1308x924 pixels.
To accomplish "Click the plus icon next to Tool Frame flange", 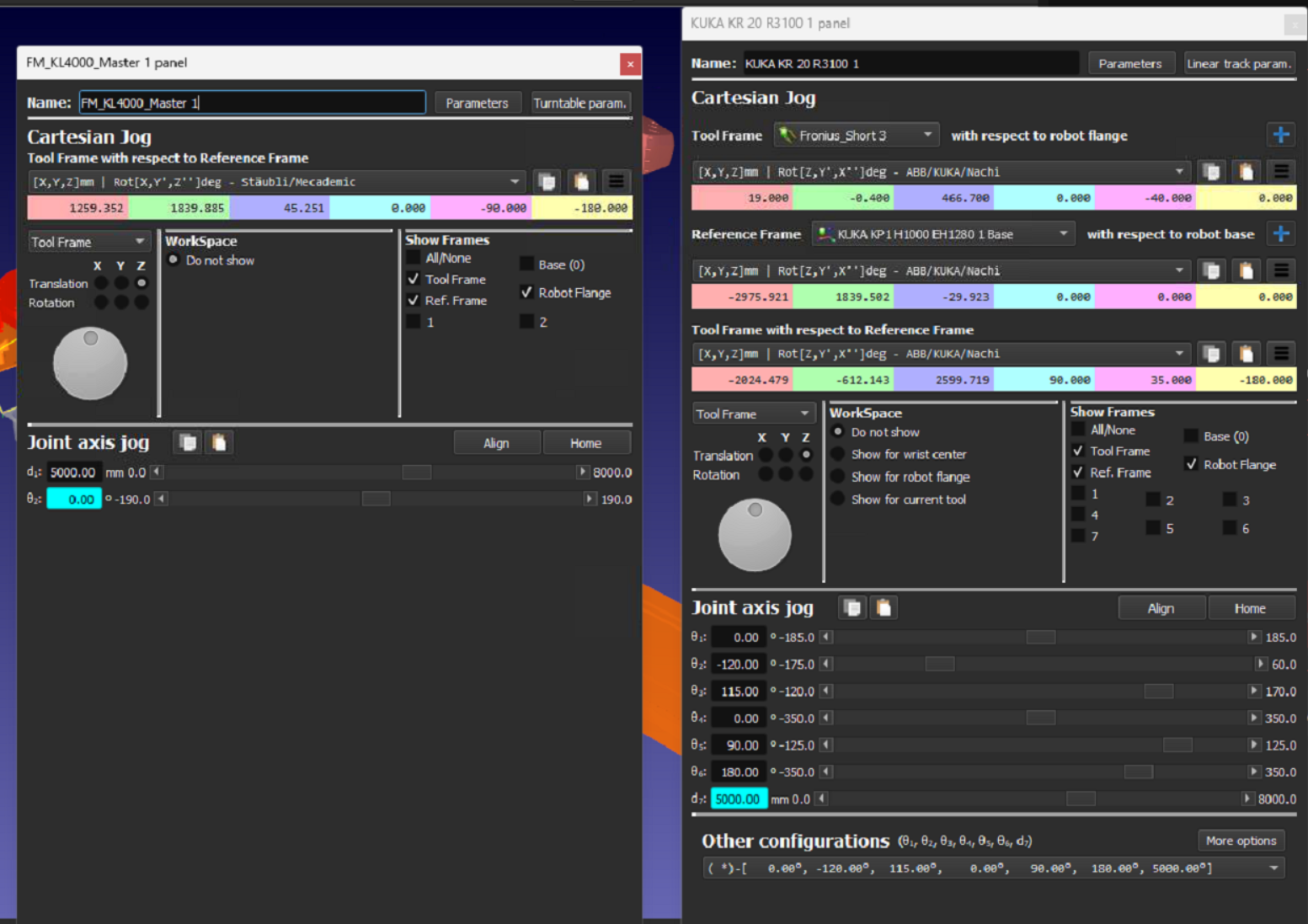I will (x=1280, y=135).
